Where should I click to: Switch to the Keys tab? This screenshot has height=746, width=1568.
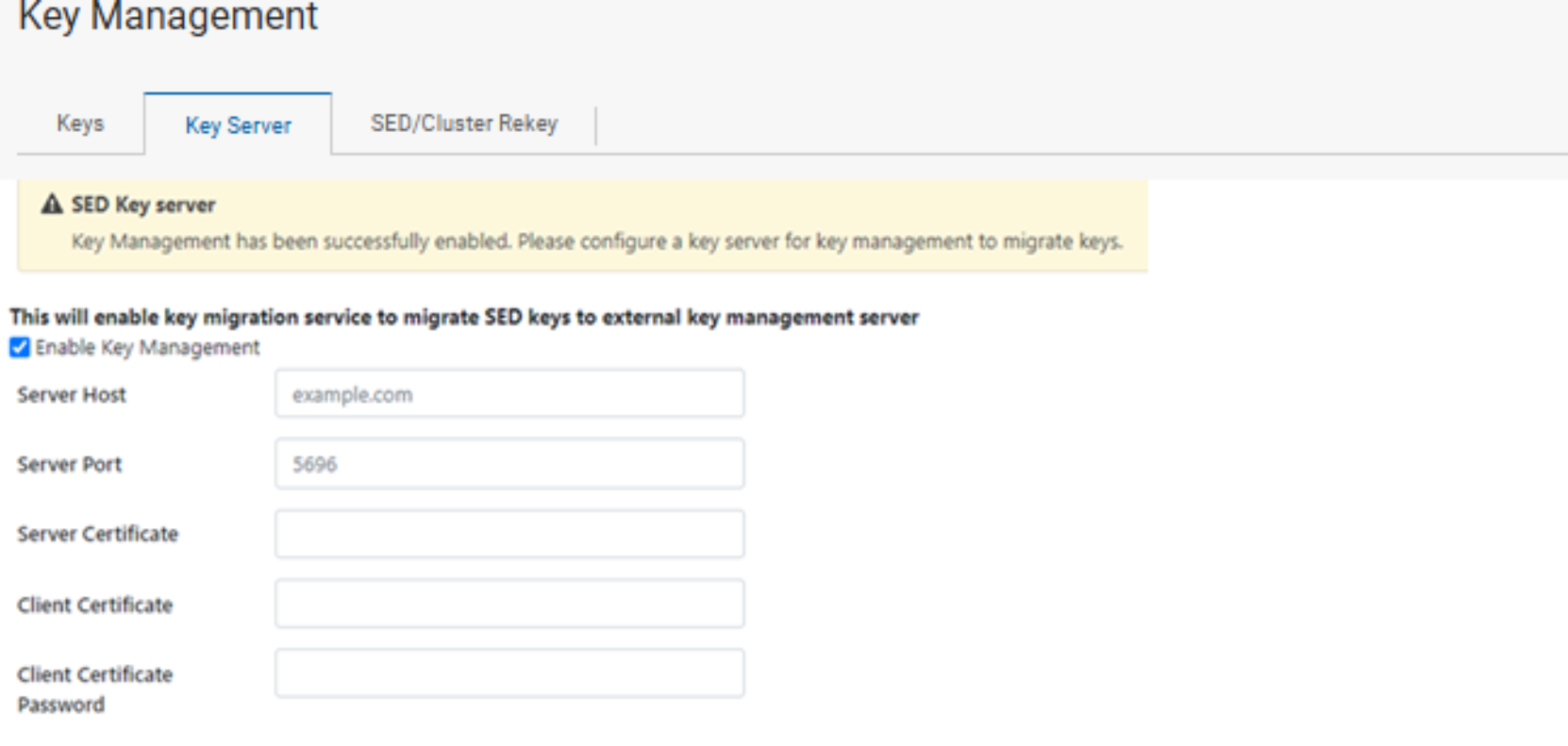80,124
